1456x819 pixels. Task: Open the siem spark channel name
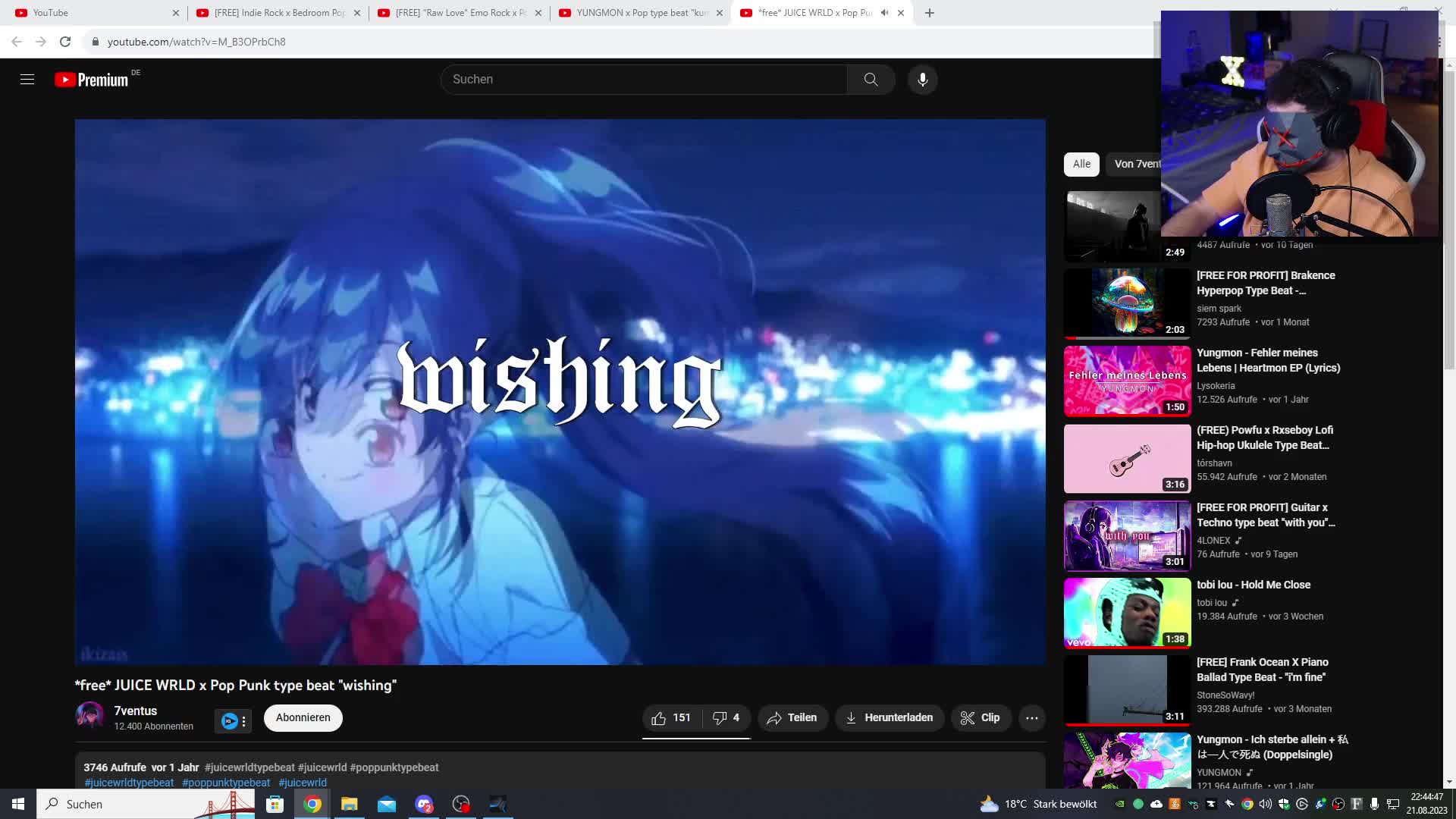[1219, 309]
